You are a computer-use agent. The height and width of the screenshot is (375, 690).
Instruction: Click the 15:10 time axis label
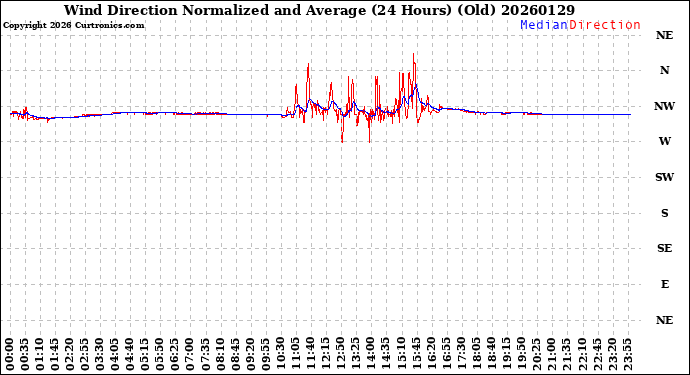(401, 355)
